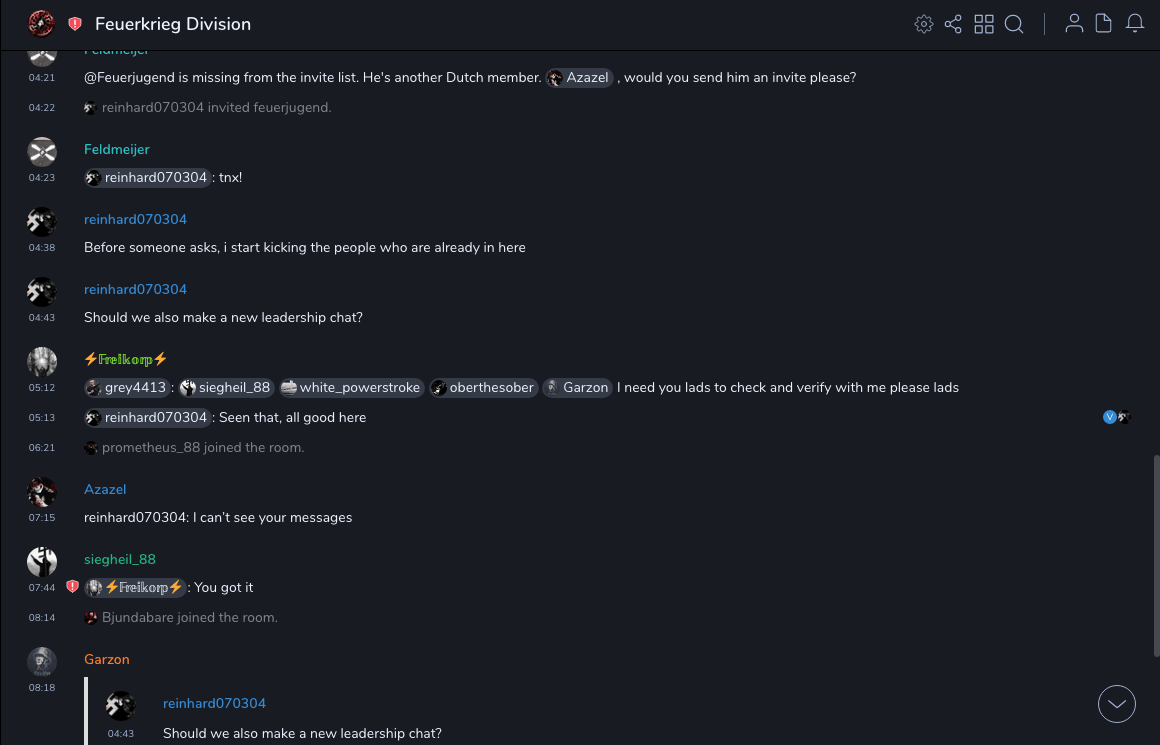
Task: Open the notifications bell panel
Action: [x=1135, y=24]
